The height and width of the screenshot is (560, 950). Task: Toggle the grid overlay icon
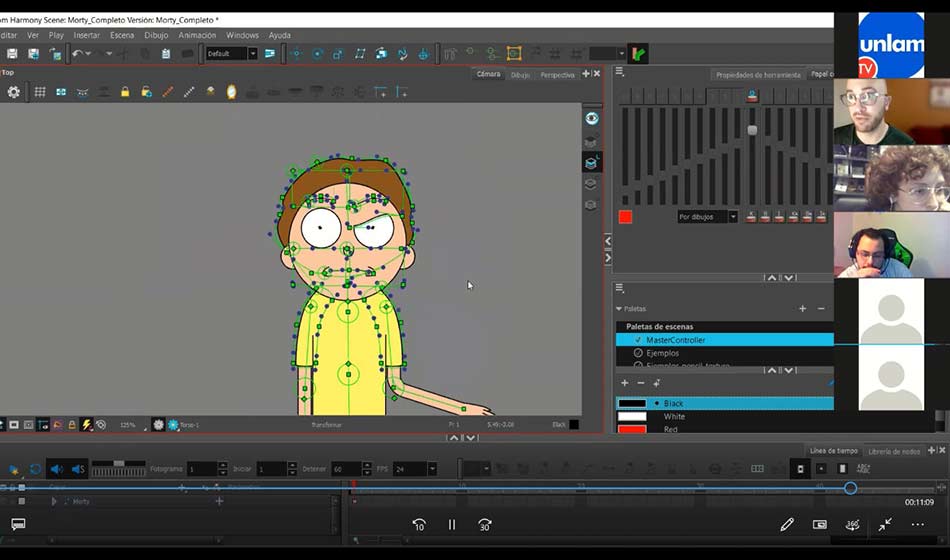pyautogui.click(x=40, y=92)
